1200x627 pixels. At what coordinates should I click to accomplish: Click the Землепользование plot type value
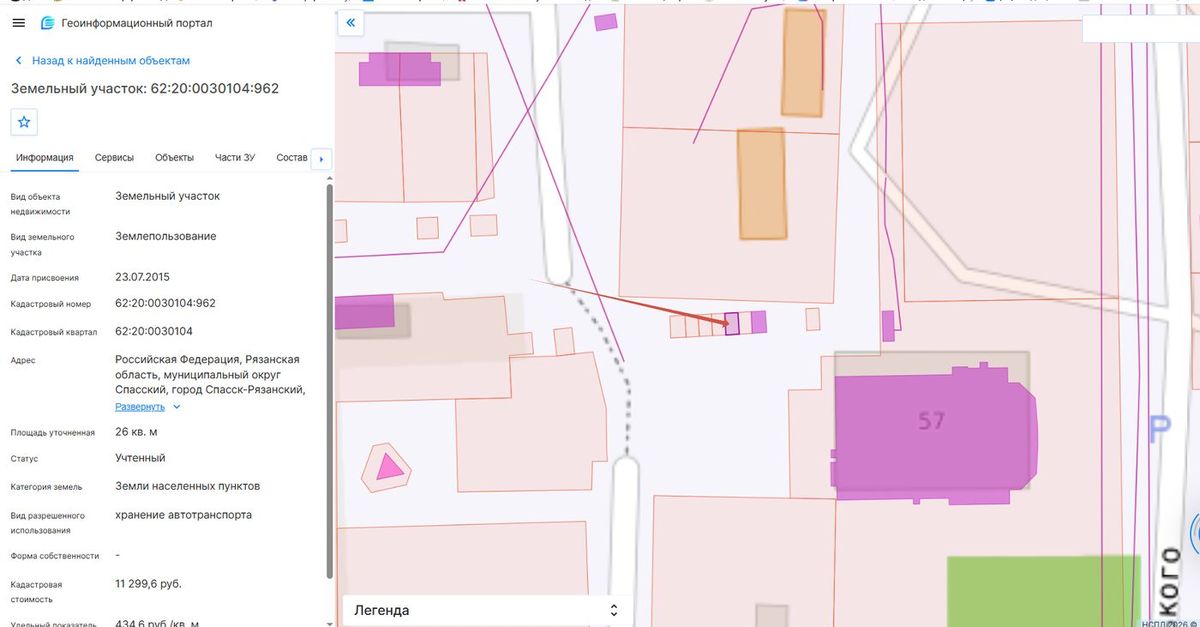click(x=166, y=237)
